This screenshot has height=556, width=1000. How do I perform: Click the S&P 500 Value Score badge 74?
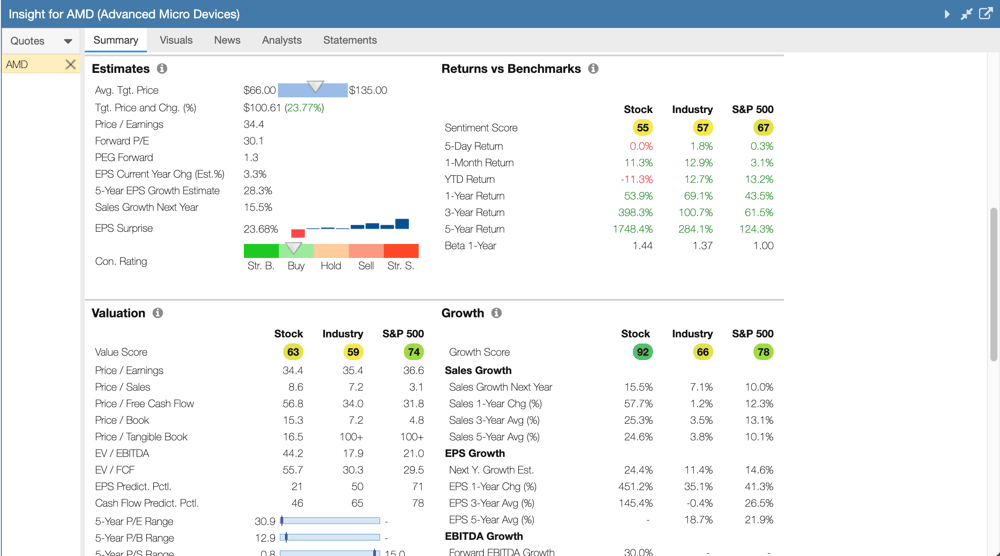tap(414, 352)
